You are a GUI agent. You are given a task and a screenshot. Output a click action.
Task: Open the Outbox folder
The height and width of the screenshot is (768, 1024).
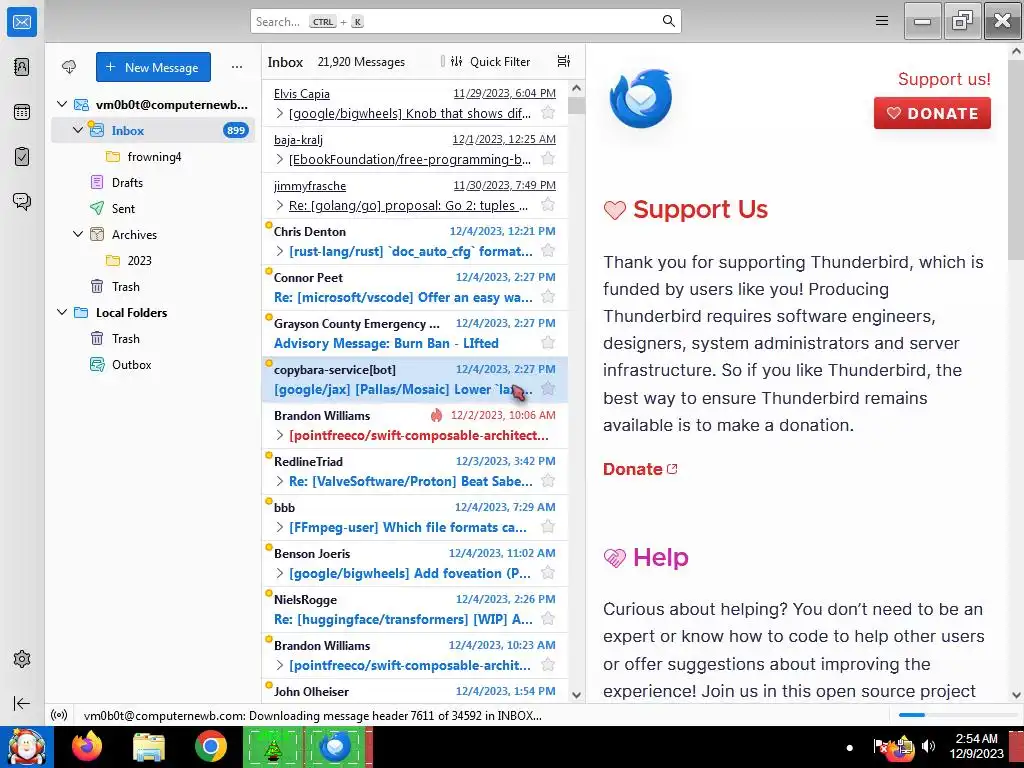(153, 364)
